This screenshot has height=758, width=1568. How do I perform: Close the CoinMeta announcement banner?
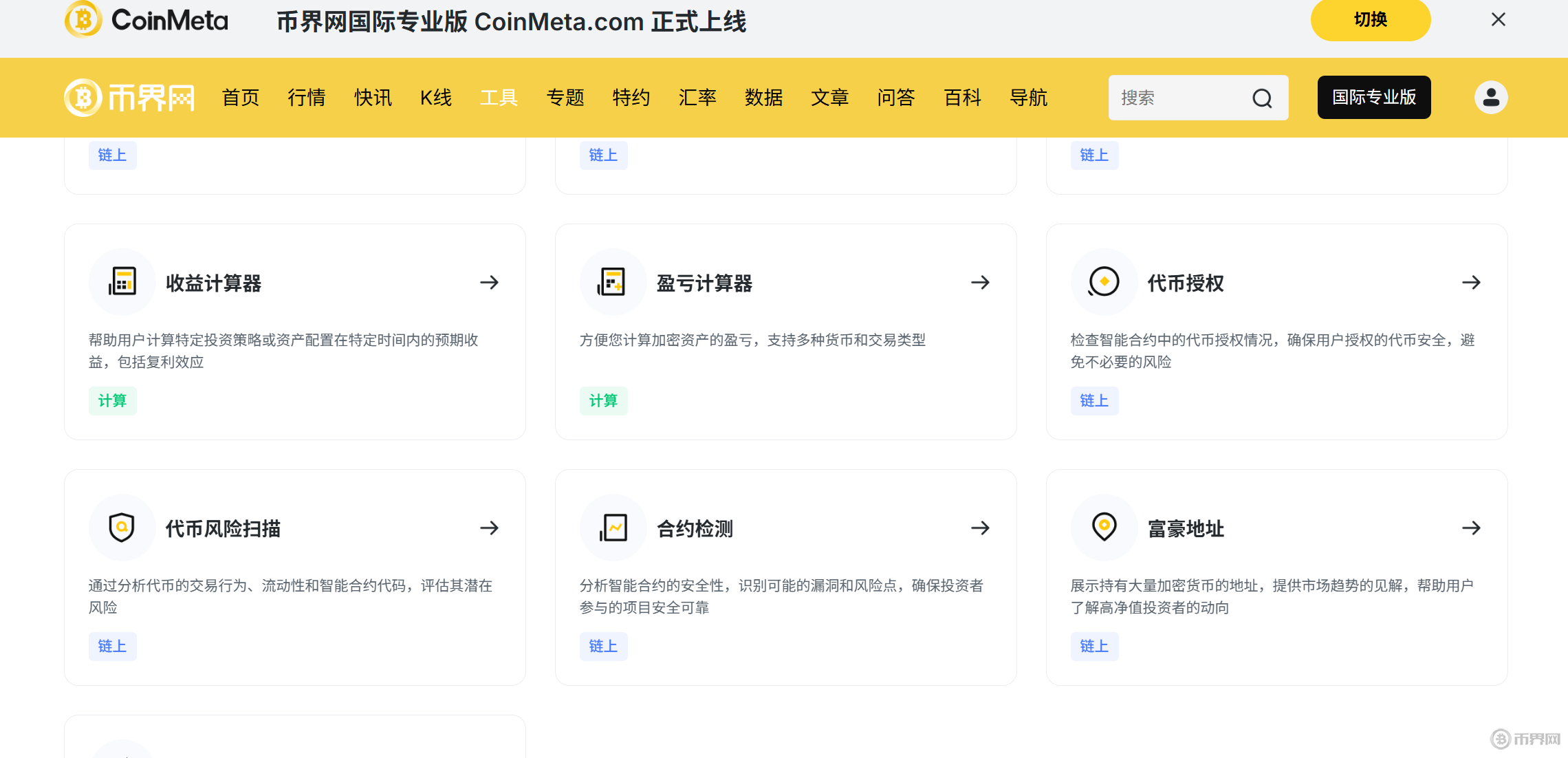(x=1499, y=20)
